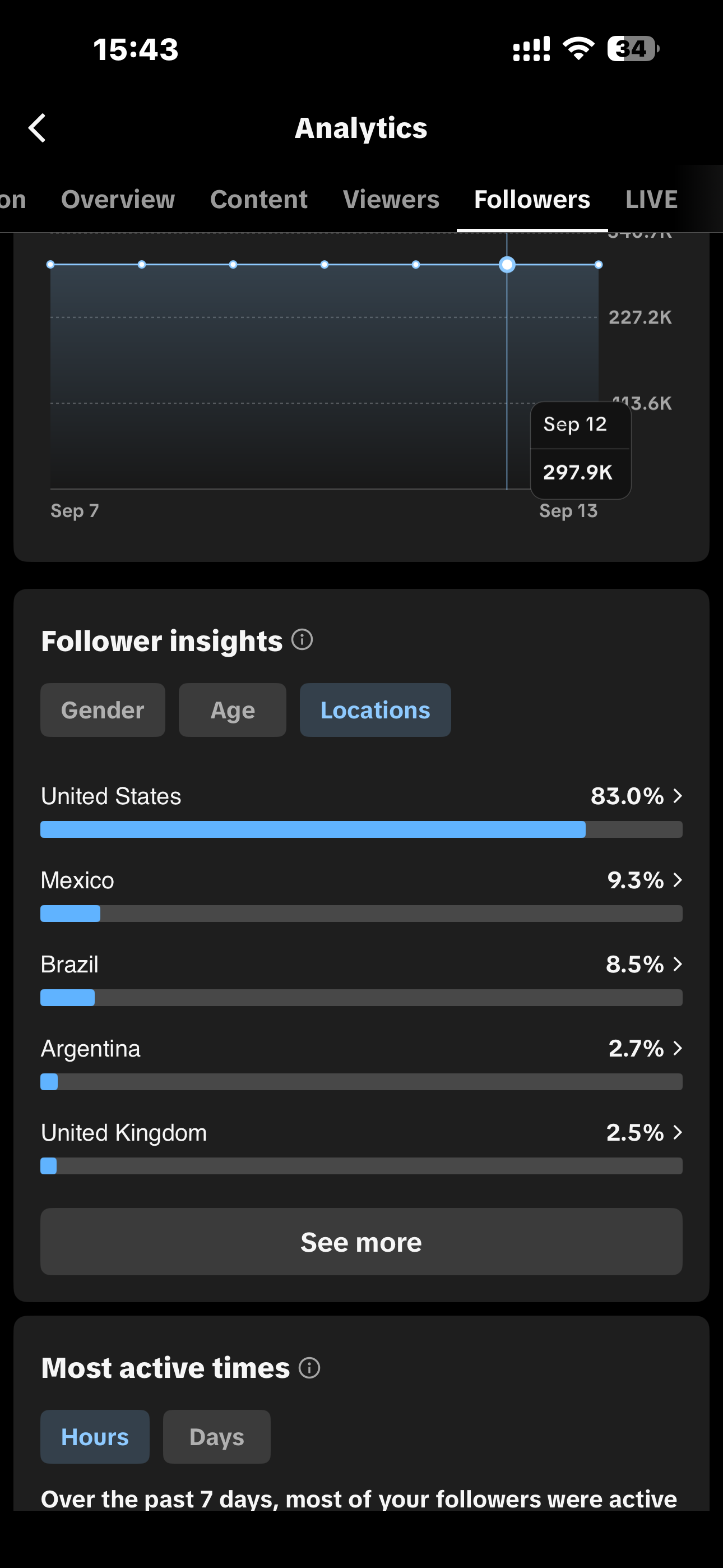
Task: Tap the battery status icon
Action: click(633, 49)
